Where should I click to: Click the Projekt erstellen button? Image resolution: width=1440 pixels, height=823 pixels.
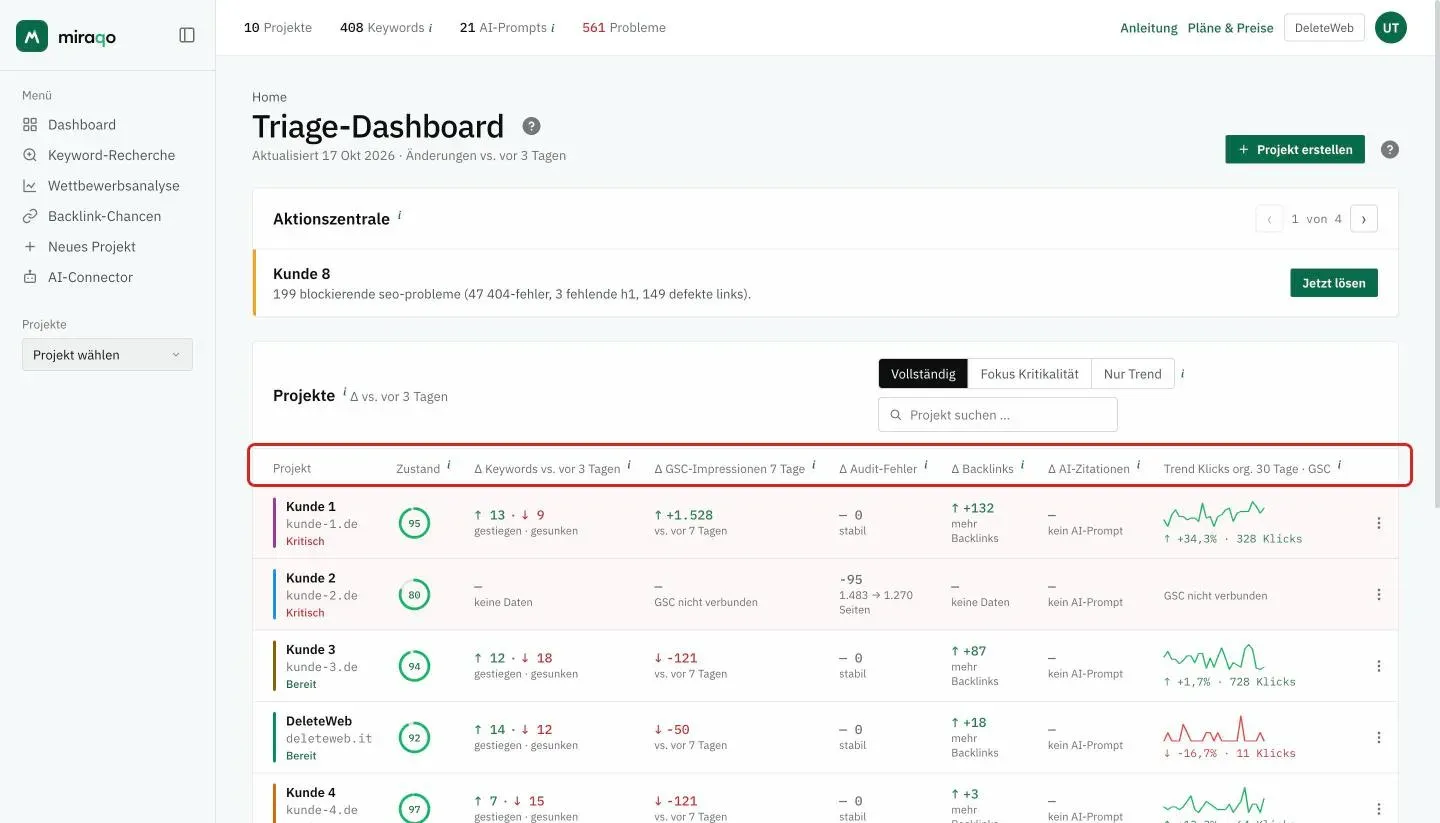tap(1295, 150)
